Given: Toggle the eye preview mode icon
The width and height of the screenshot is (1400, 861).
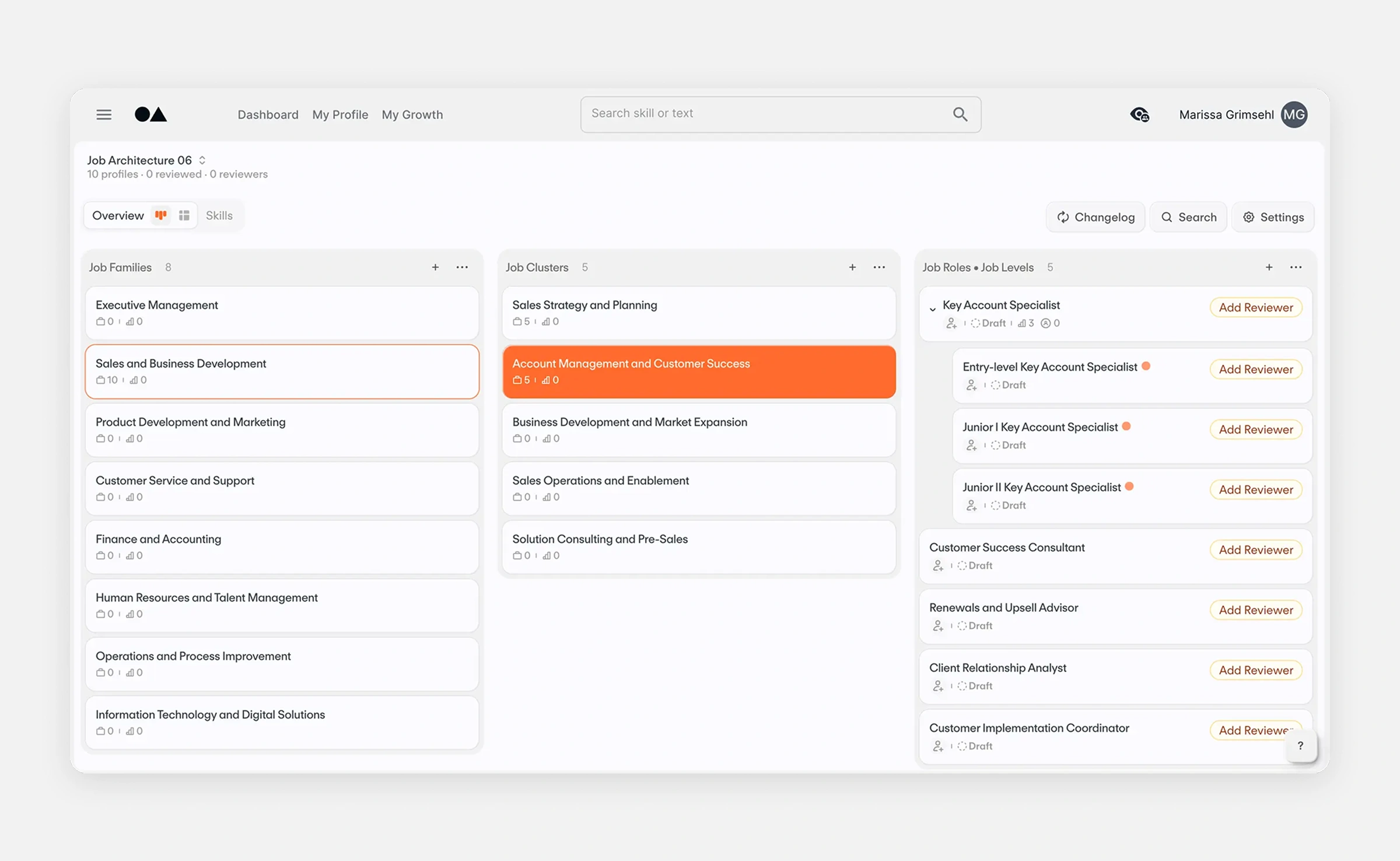Looking at the screenshot, I should click(1139, 114).
